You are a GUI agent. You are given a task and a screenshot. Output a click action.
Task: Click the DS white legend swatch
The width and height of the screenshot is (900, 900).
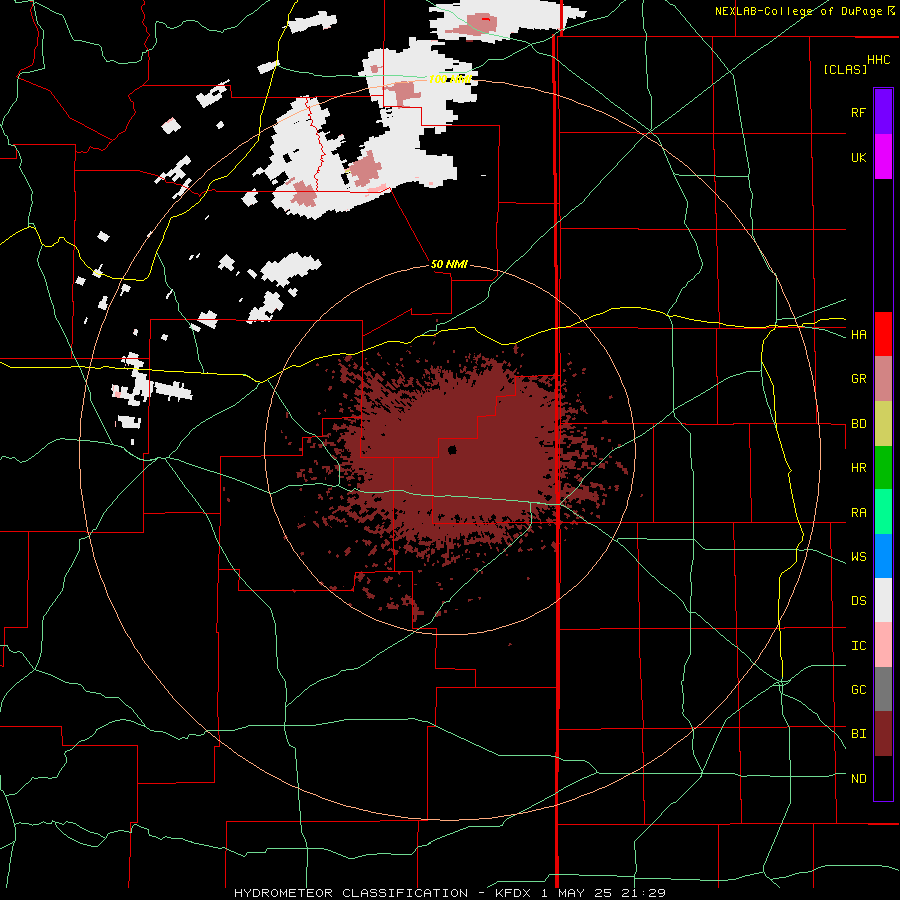pyautogui.click(x=883, y=600)
